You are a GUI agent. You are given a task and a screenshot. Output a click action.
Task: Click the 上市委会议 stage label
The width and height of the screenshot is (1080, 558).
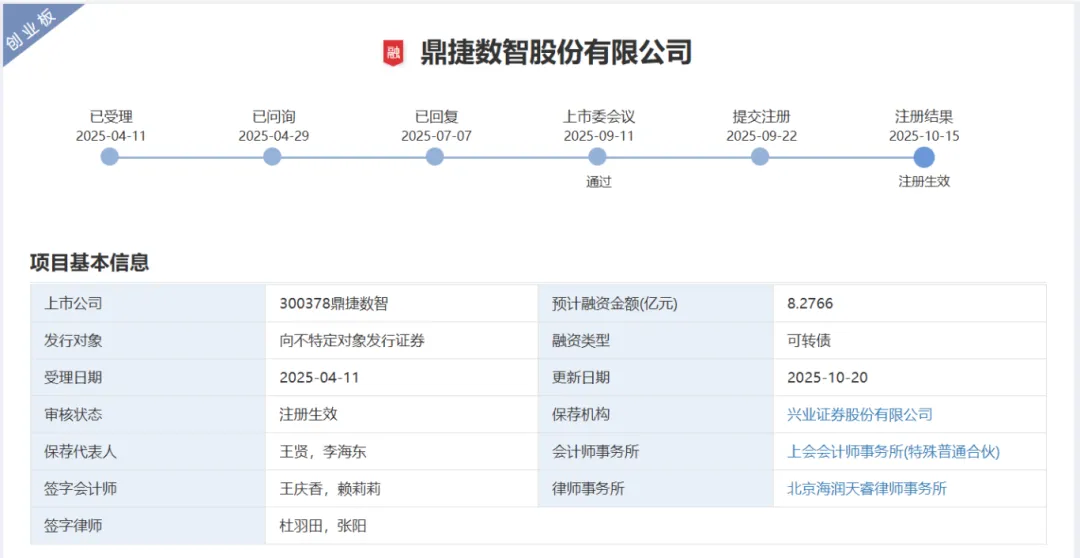point(599,116)
